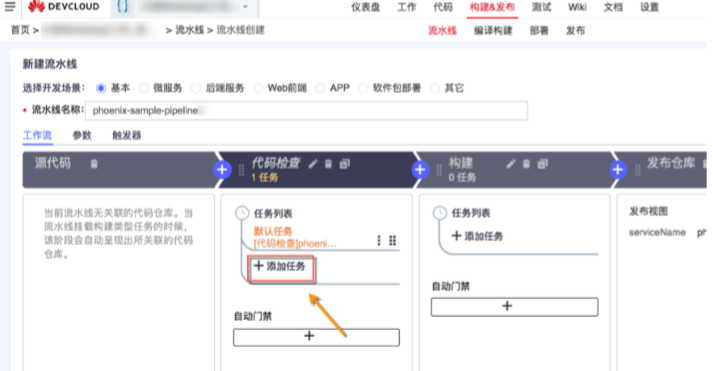
Task: Open the Wiki menu
Action: tap(577, 7)
